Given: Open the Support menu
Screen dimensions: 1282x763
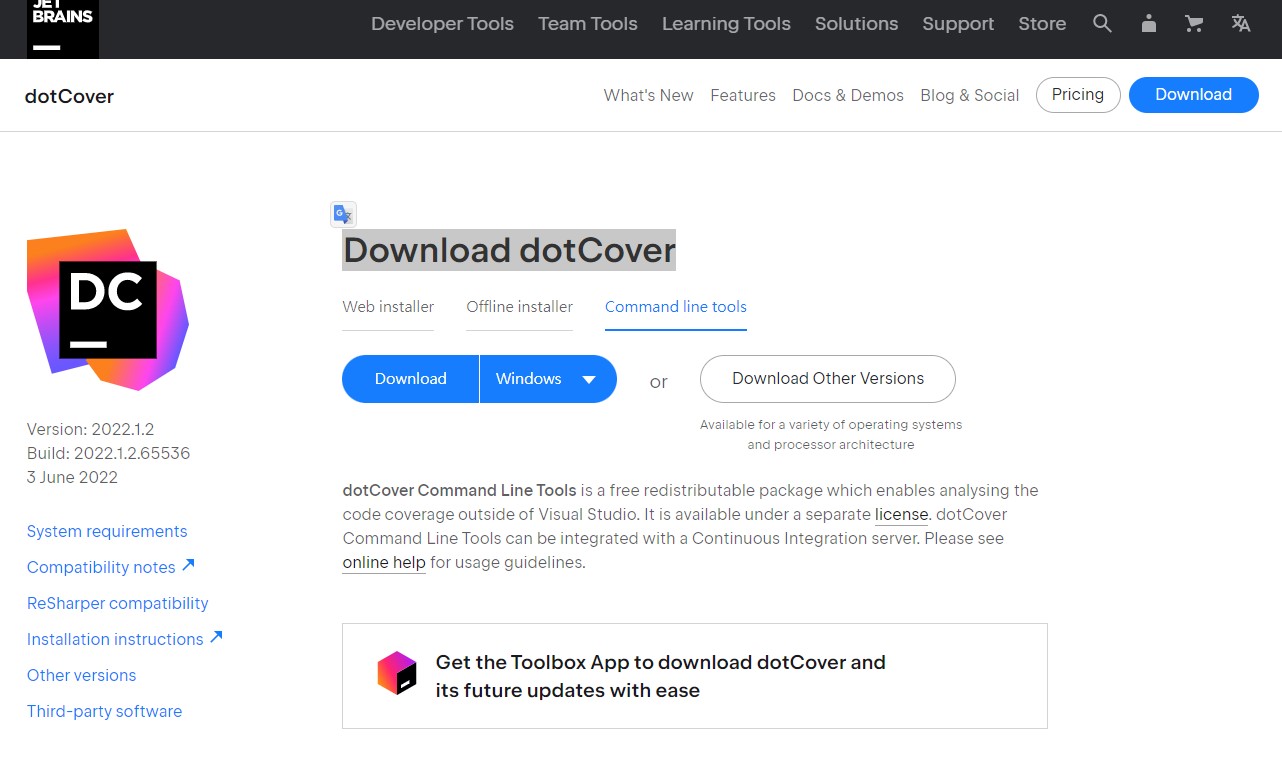Looking at the screenshot, I should pyautogui.click(x=958, y=24).
